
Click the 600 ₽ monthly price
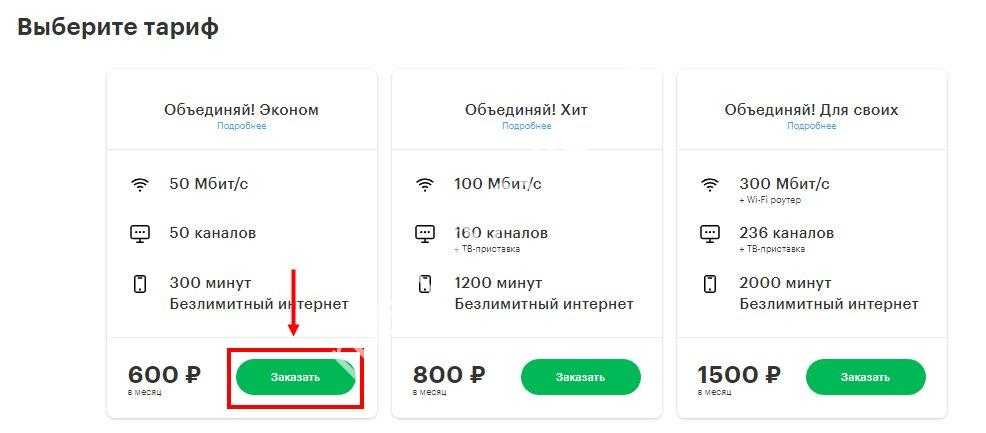click(x=164, y=376)
